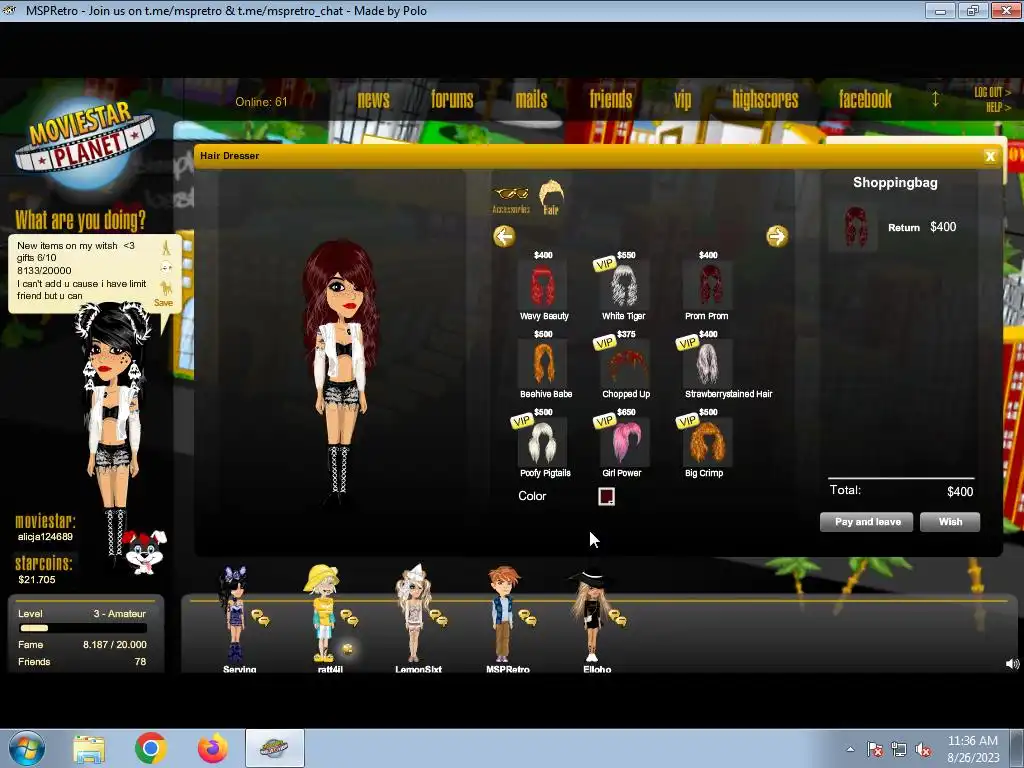Open File Explorer from taskbar
The width and height of the screenshot is (1024, 768).
pyautogui.click(x=89, y=748)
